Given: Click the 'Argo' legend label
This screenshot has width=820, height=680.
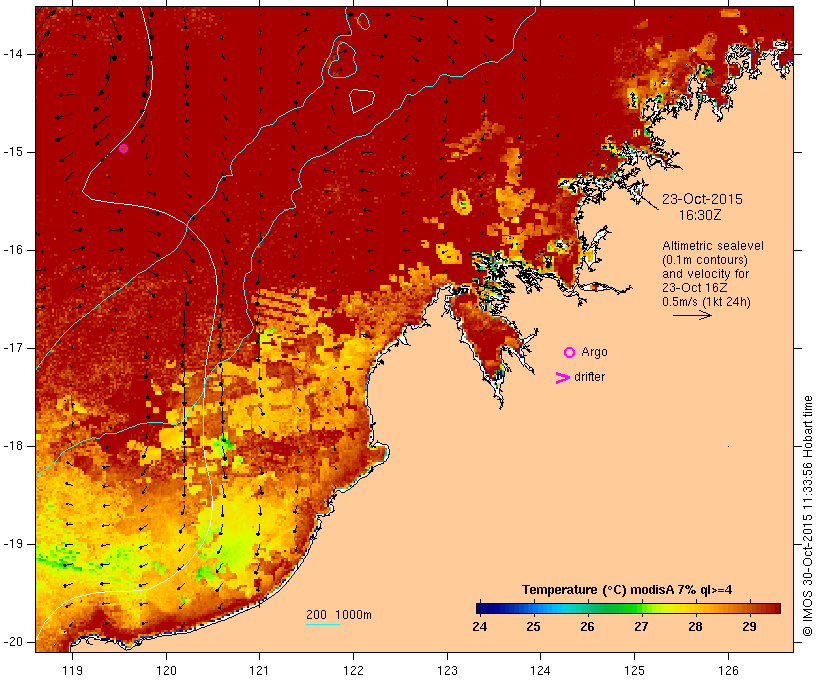Looking at the screenshot, I should pos(595,352).
